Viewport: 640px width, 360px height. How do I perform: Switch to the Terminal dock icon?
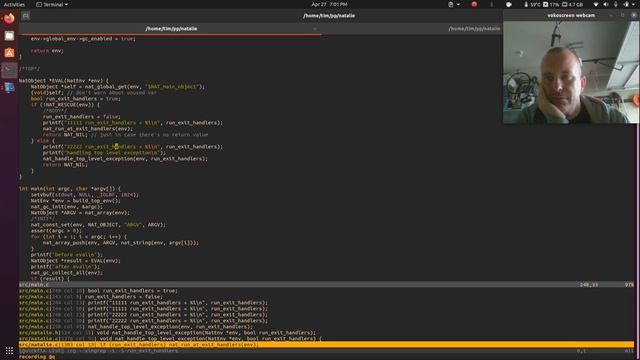coord(9,70)
